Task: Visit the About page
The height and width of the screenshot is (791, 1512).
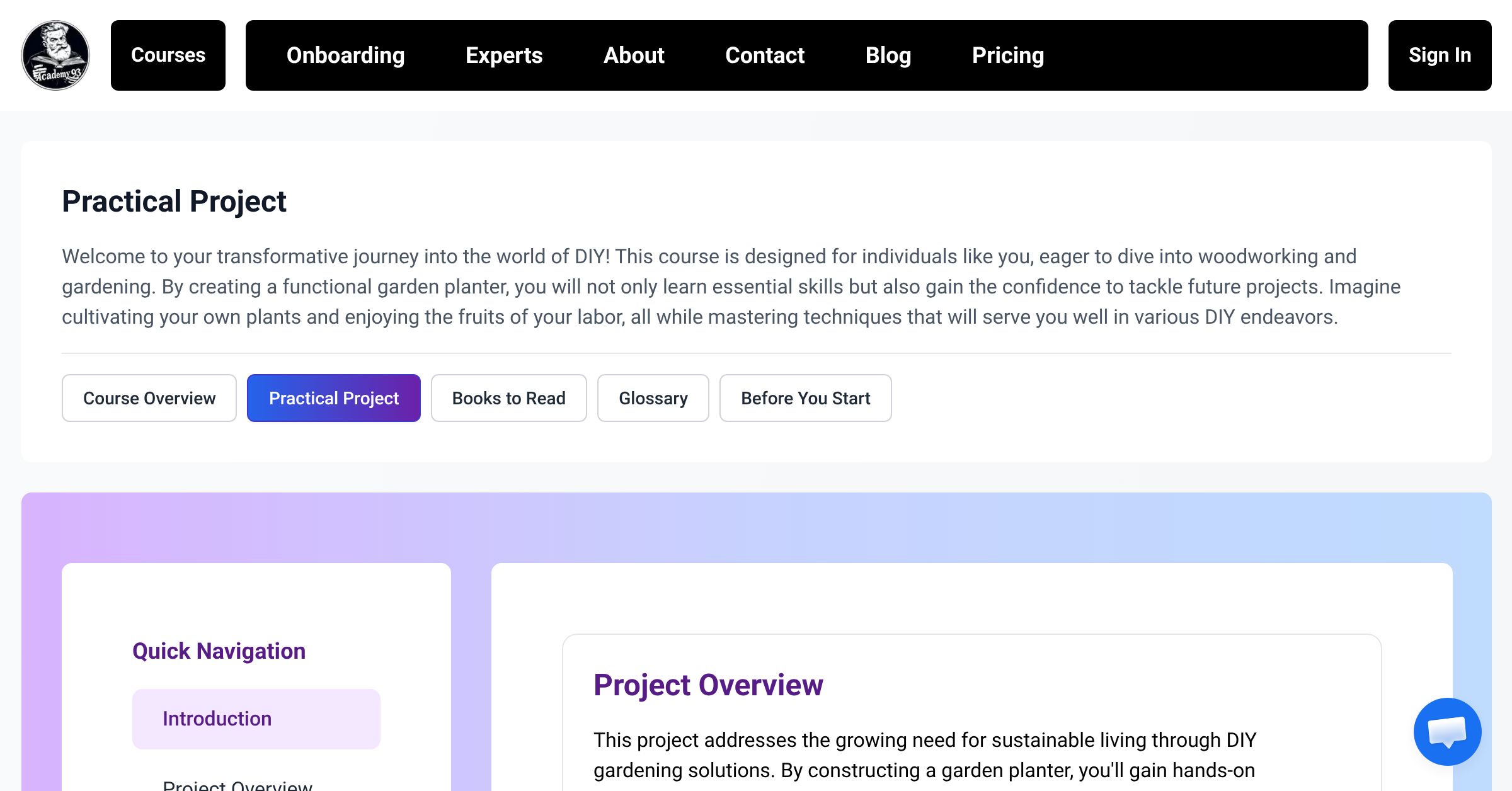Action: (x=634, y=55)
